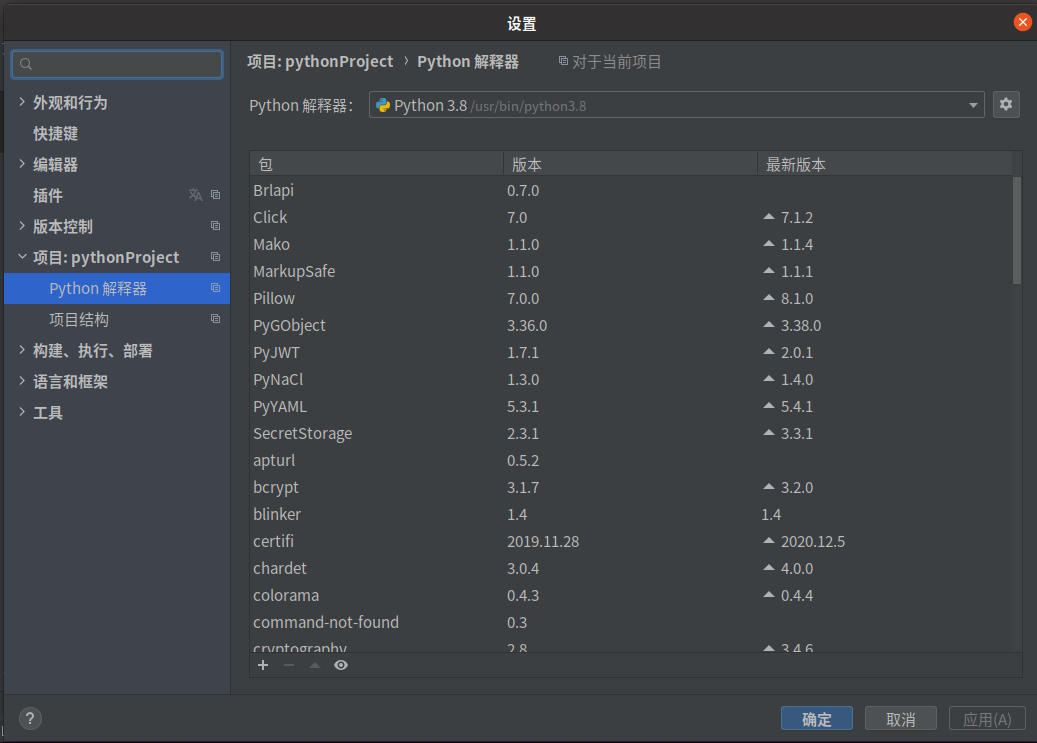Click the minus icon to uninstall package
The image size is (1037, 743).
[x=289, y=665]
